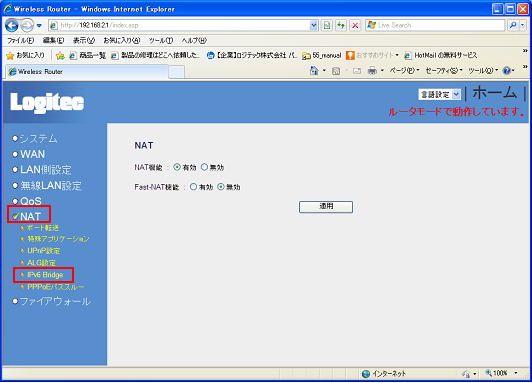Open the ツール(T) menu in menu bar

(161, 40)
